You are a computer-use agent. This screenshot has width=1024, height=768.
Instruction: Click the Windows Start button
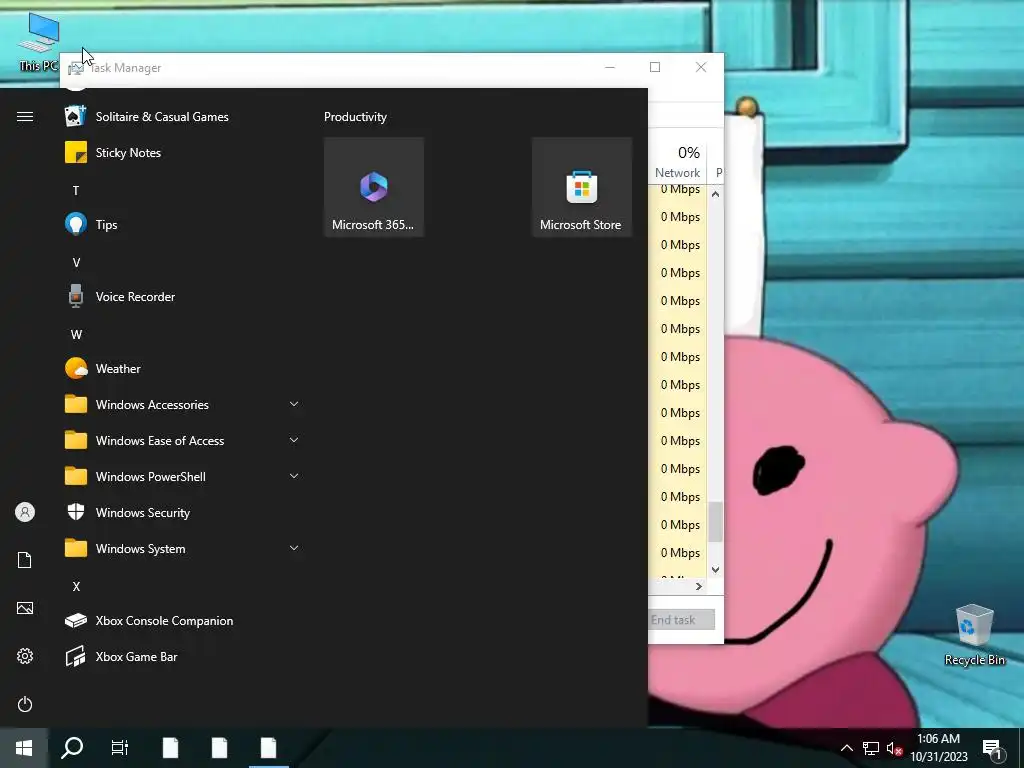click(x=24, y=748)
